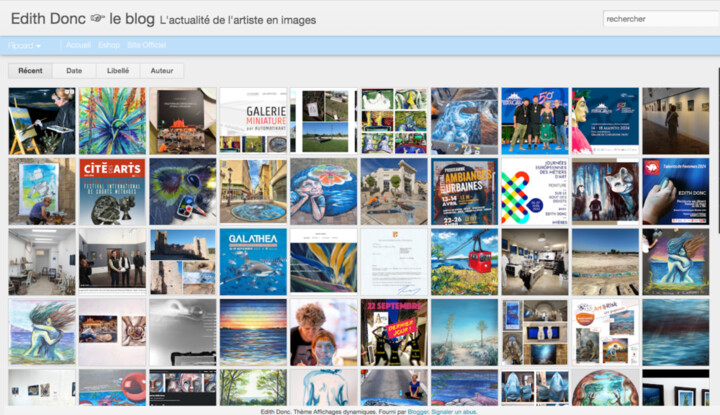Open the Journées Européennes des Métiers d'Art thumbnail
Viewport: 720px width, 415px height.
click(534, 190)
